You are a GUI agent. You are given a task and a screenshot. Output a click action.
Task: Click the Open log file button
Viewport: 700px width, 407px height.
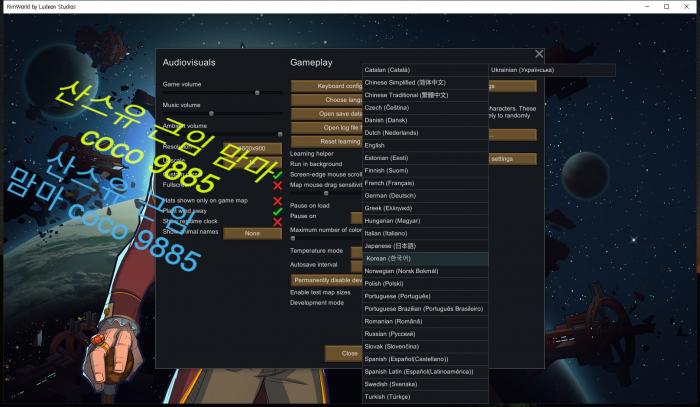tap(327, 127)
